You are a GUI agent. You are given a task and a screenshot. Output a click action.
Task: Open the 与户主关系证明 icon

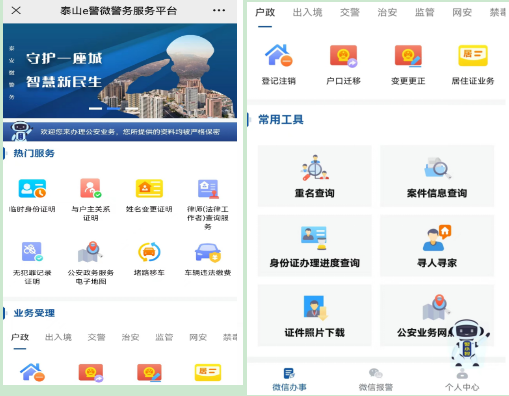[x=91, y=188]
